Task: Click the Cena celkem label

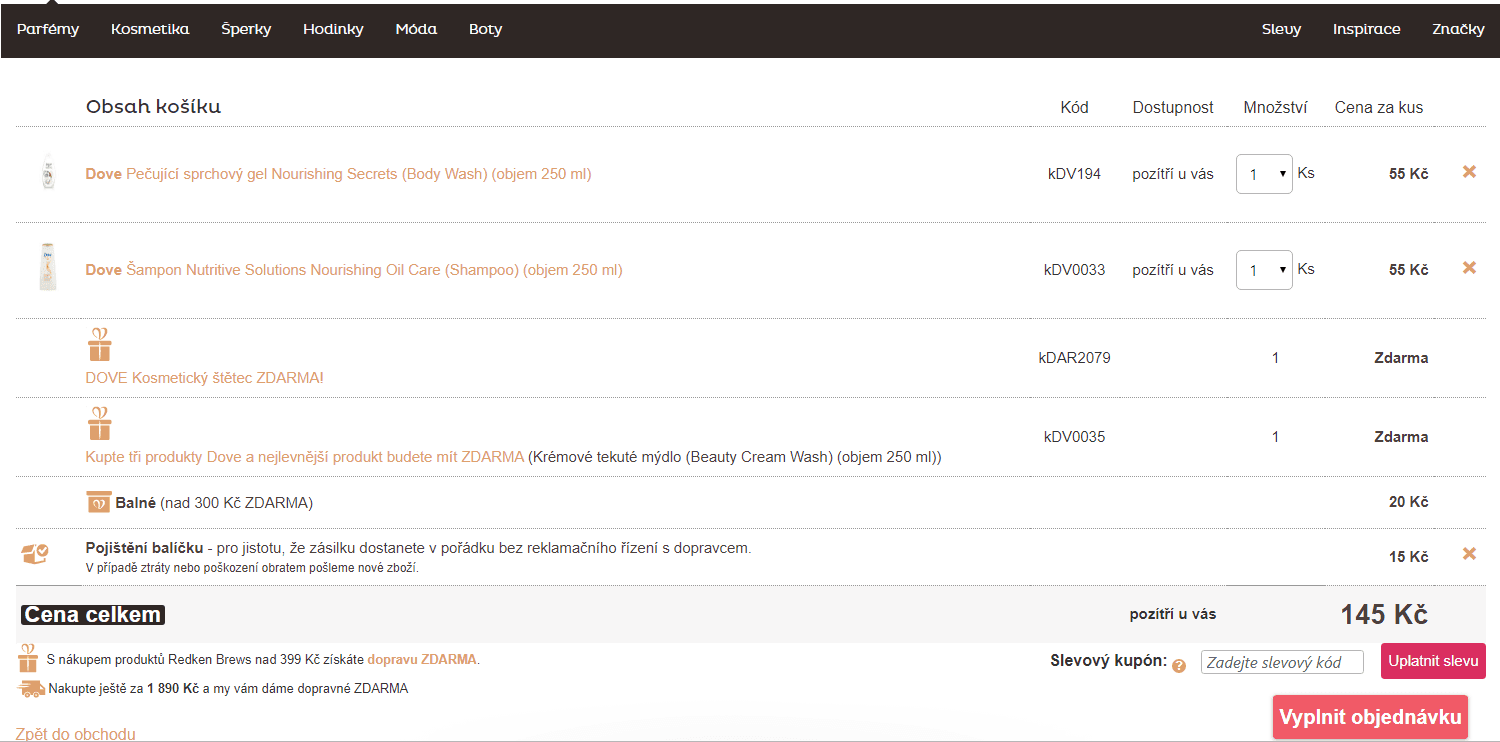Action: pyautogui.click(x=93, y=615)
